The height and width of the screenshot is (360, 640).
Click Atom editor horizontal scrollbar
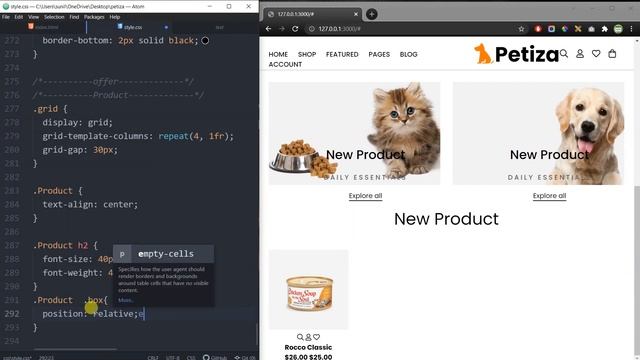click(x=76, y=349)
